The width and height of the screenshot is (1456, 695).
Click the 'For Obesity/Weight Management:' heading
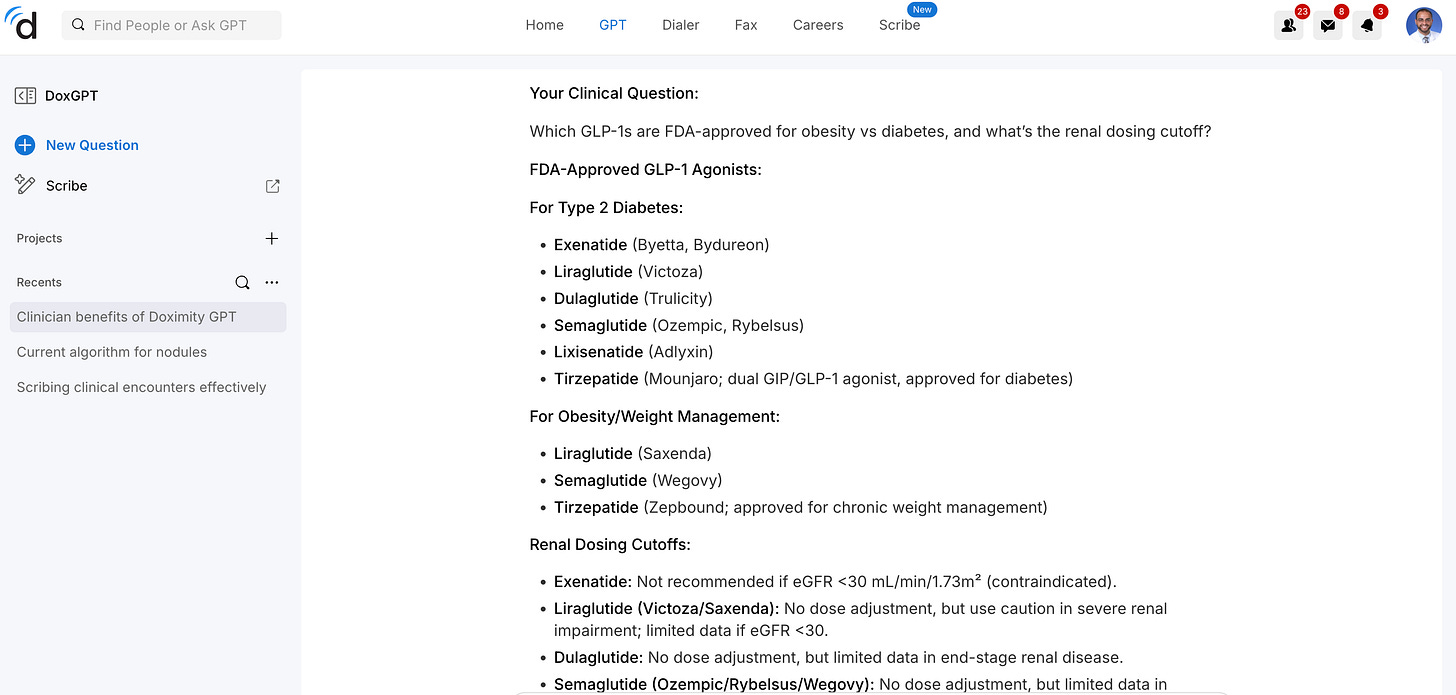tap(655, 416)
